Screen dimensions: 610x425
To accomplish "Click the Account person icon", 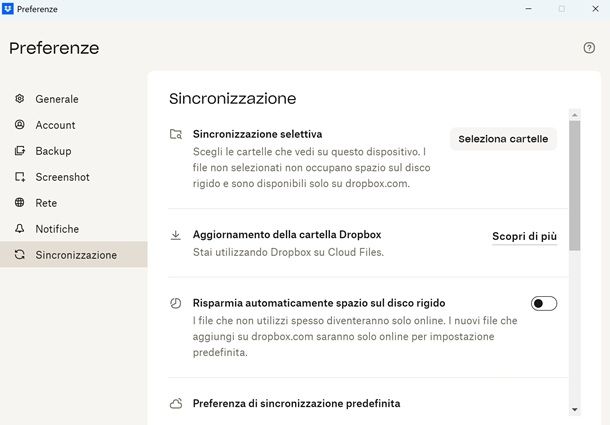I will pyautogui.click(x=20, y=125).
